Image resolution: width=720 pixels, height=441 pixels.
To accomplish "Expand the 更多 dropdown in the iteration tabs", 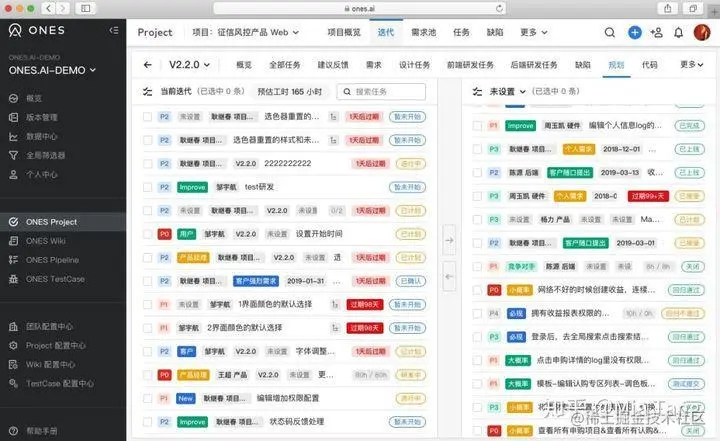I will point(692,65).
